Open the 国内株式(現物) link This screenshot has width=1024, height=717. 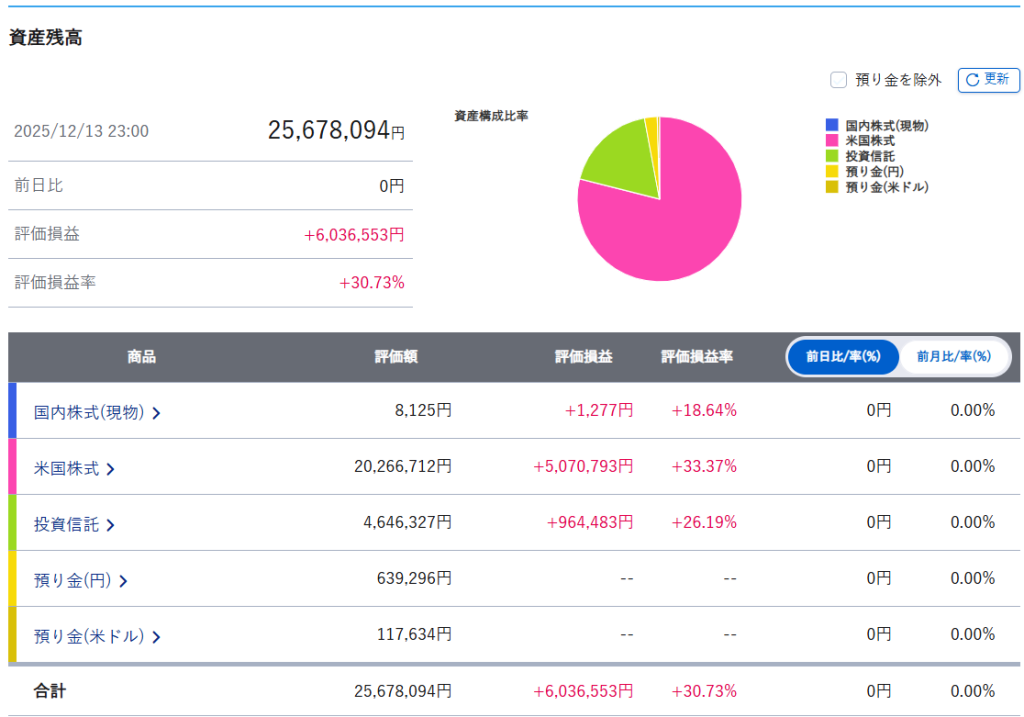click(89, 412)
